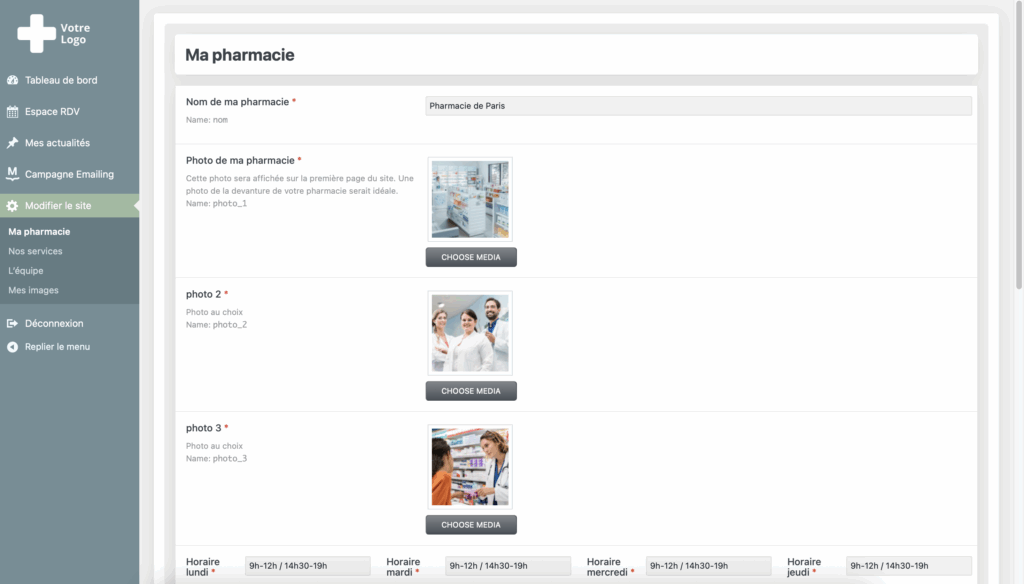This screenshot has width=1024, height=584.
Task: Click the pharmacist with customer thumbnail
Action: (x=470, y=467)
